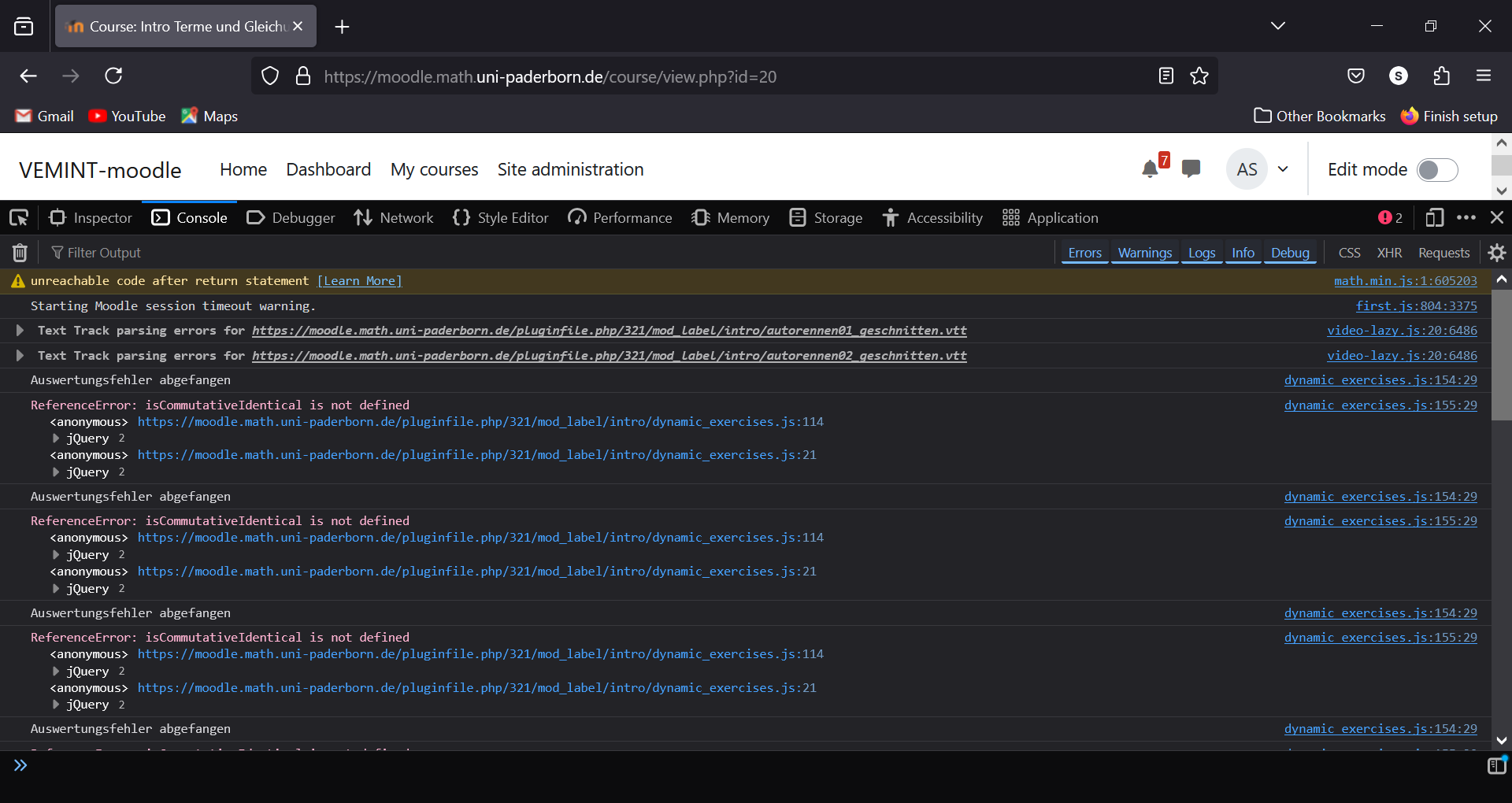The width and height of the screenshot is (1512, 803).
Task: Toggle responsive design mode icon
Action: point(1435,218)
